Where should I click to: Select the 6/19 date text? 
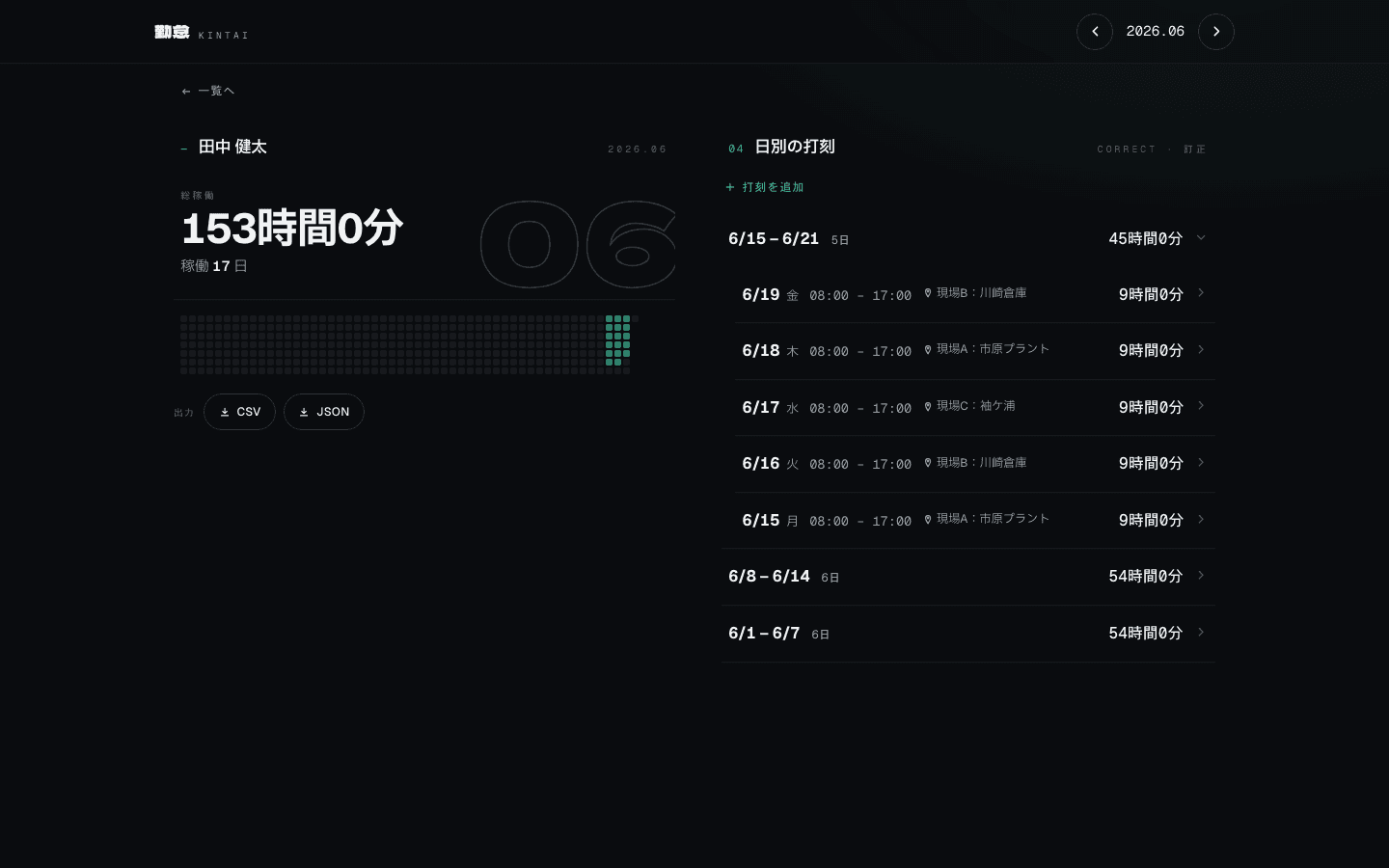click(x=760, y=295)
